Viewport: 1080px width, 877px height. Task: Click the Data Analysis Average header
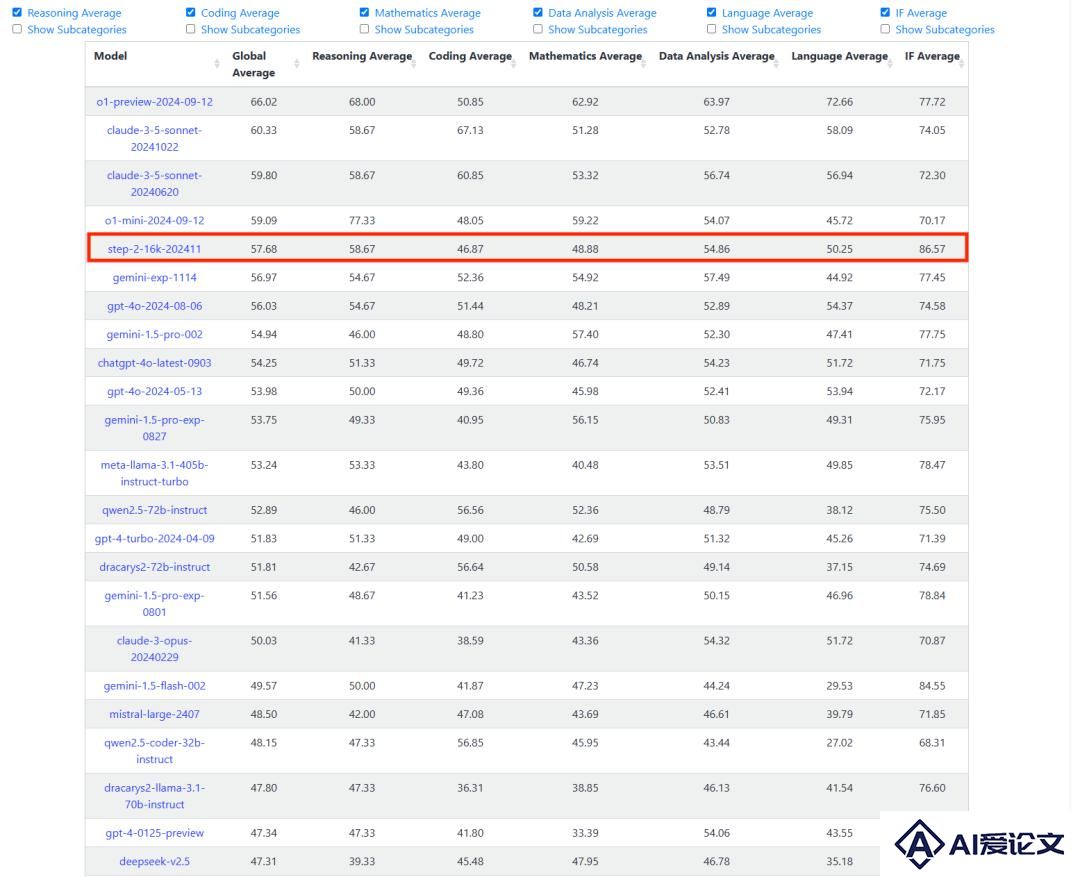[x=716, y=56]
